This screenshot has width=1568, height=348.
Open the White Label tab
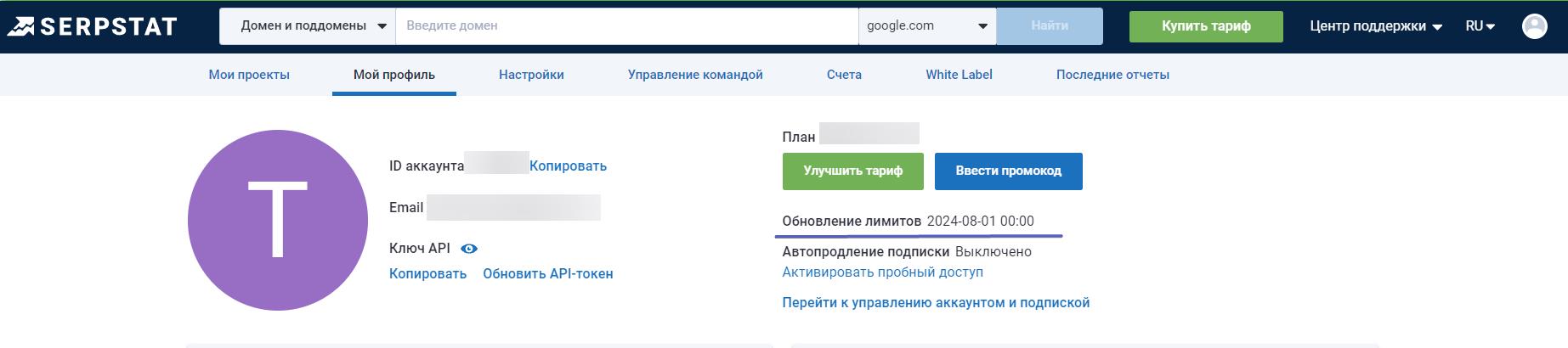coord(959,75)
